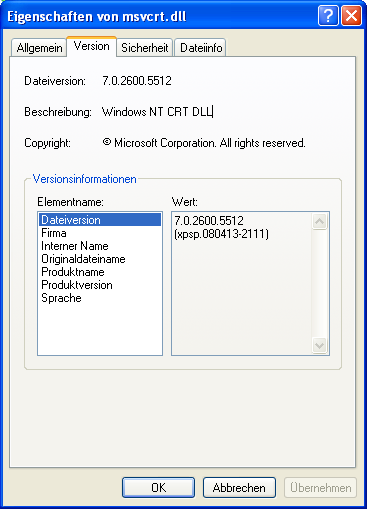The height and width of the screenshot is (509, 367).
Task: Click the Beschreibung text Windows NT CRT DLL
Action: point(157,112)
